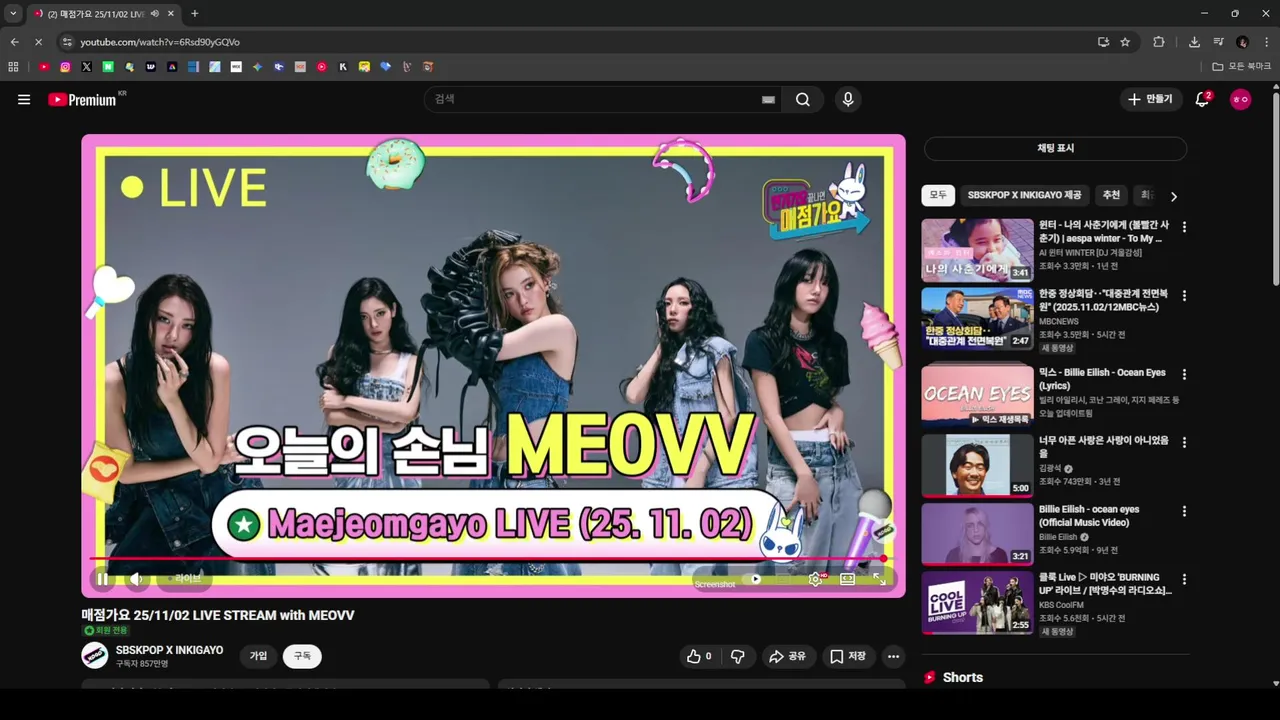Image resolution: width=1280 pixels, height=720 pixels.
Task: Open Chrome downloads icon
Action: (x=1194, y=42)
